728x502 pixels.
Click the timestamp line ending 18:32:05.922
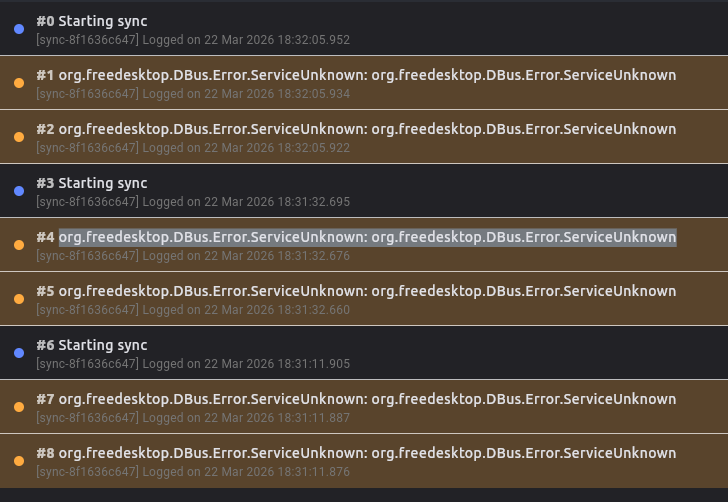click(193, 148)
